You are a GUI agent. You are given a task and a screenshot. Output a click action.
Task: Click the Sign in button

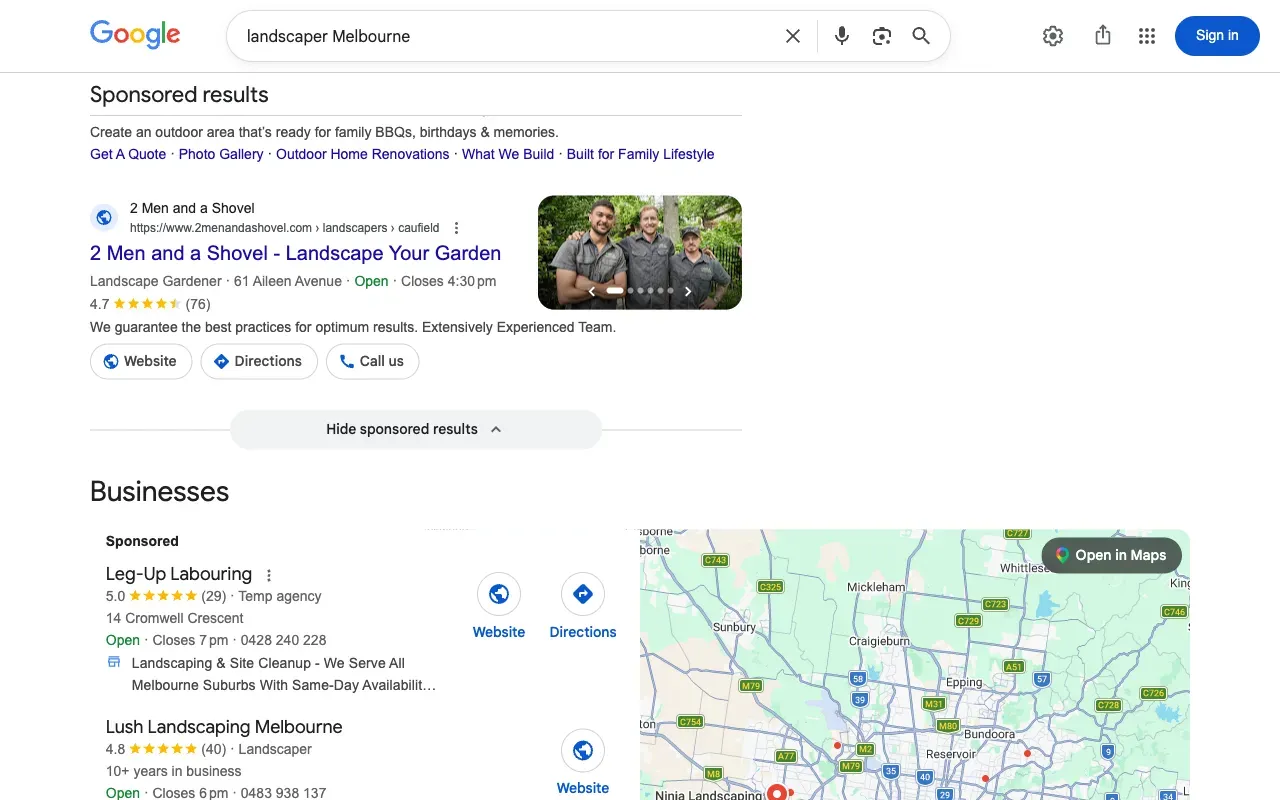(1217, 36)
